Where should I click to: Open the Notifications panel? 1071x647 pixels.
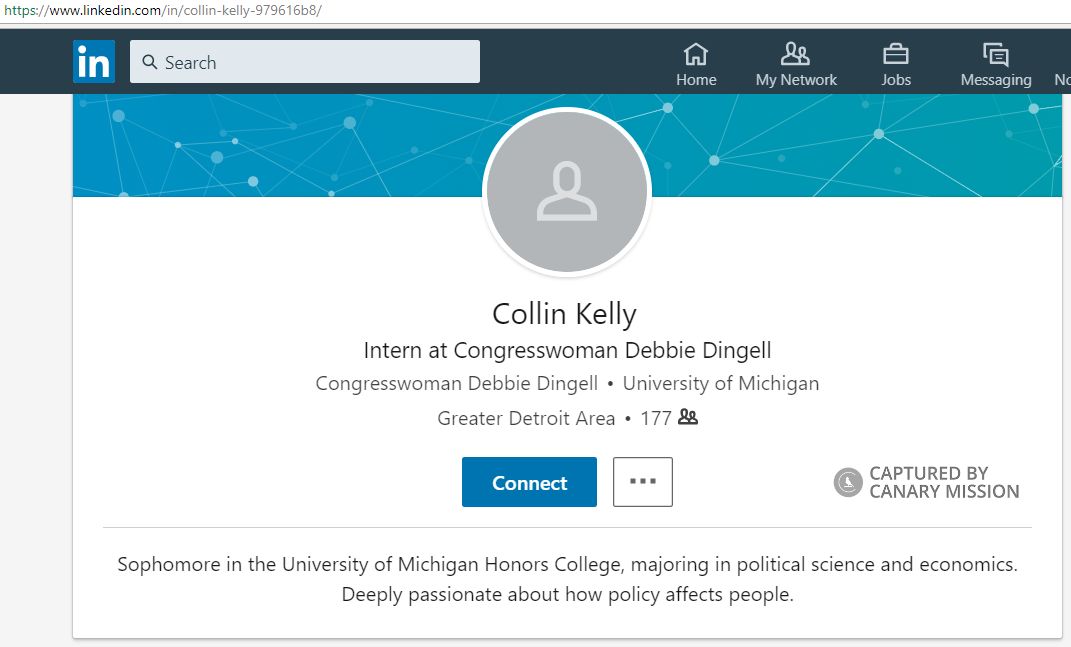coord(1062,60)
